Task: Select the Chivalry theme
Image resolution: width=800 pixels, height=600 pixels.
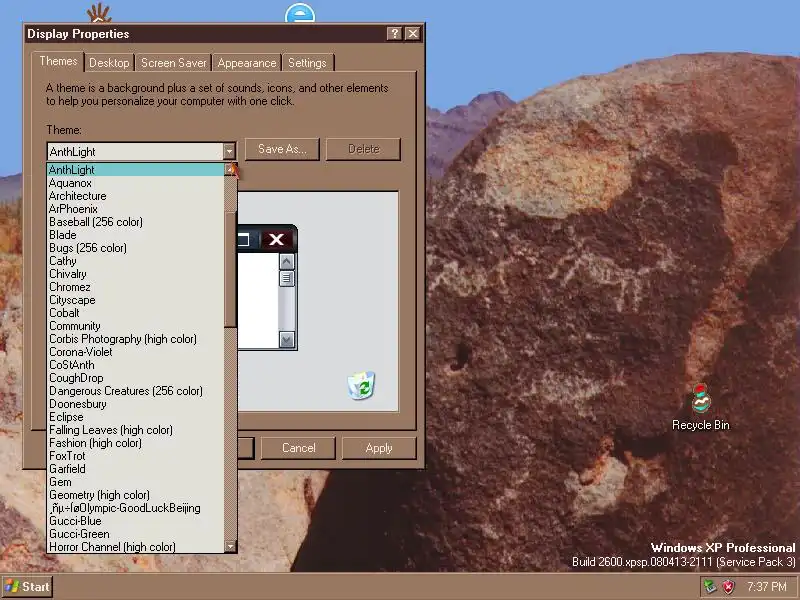Action: [x=136, y=274]
